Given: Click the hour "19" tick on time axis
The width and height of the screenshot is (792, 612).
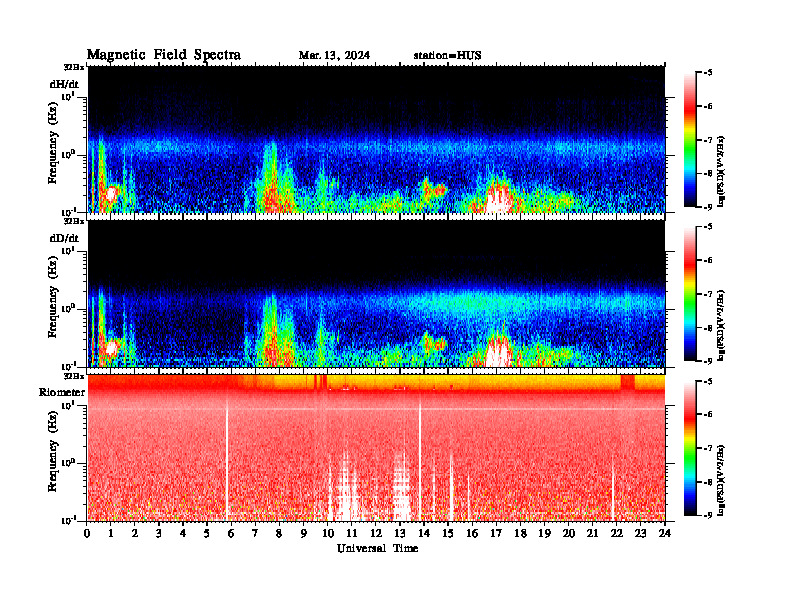Looking at the screenshot, I should 544,533.
